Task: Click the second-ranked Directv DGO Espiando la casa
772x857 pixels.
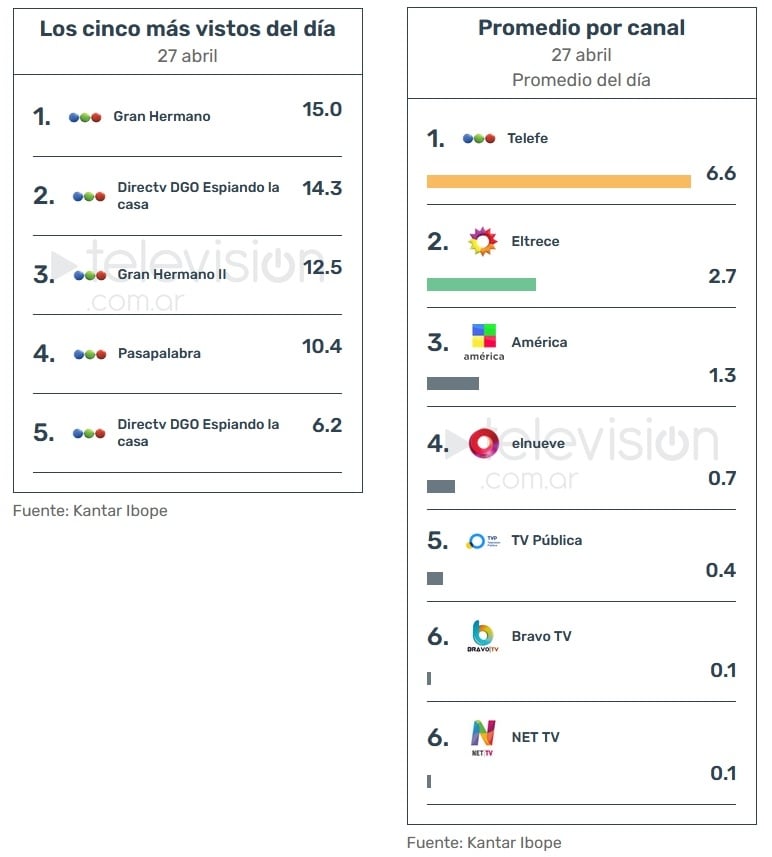Action: point(198,196)
